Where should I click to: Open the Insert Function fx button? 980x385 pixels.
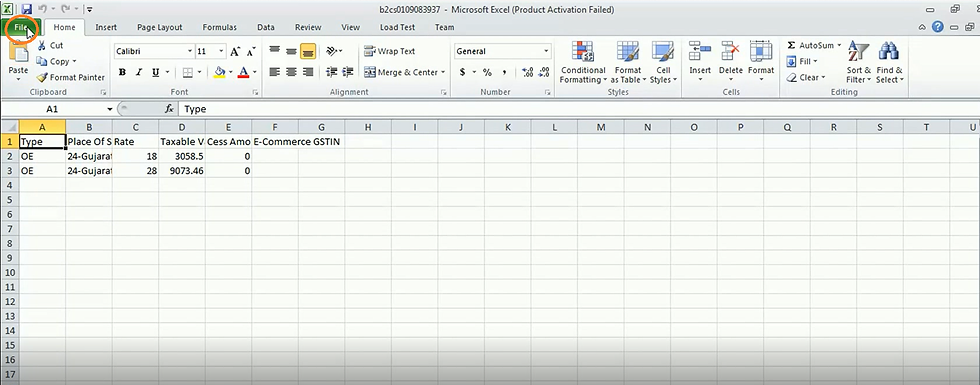click(x=169, y=109)
